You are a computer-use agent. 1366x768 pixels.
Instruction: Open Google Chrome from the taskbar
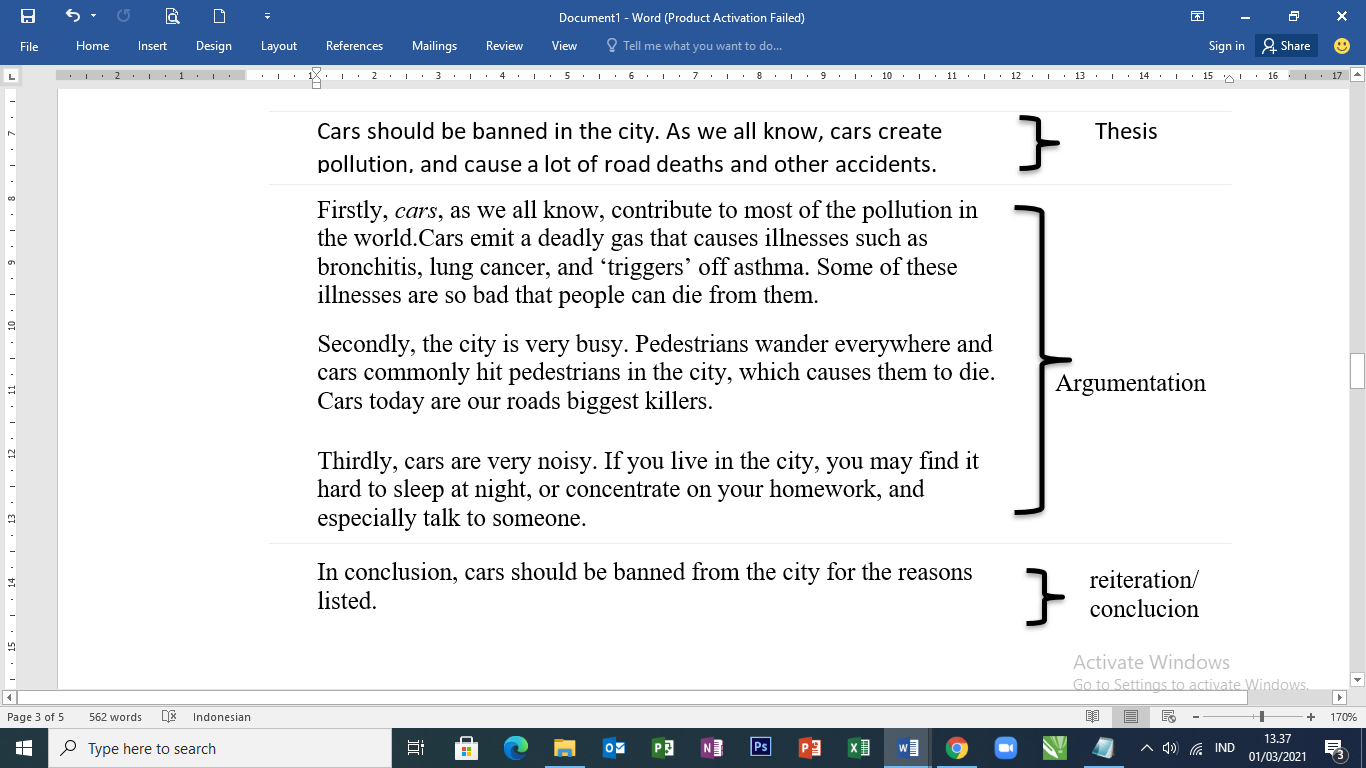(x=956, y=748)
